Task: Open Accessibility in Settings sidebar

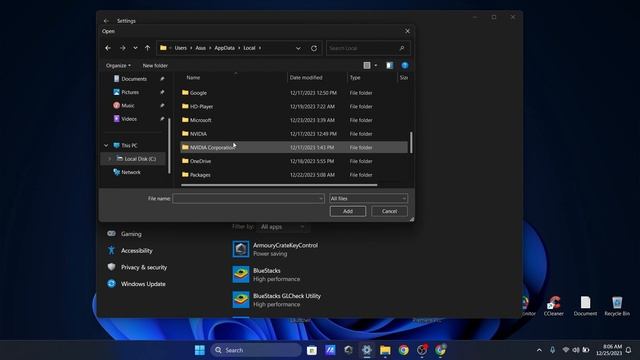Action: (x=136, y=251)
